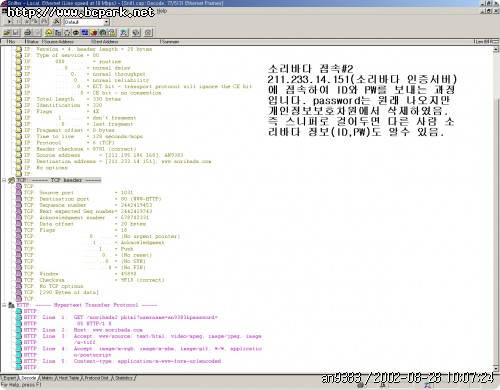Start capture with the play button
500x390 pixels.
[9, 22]
